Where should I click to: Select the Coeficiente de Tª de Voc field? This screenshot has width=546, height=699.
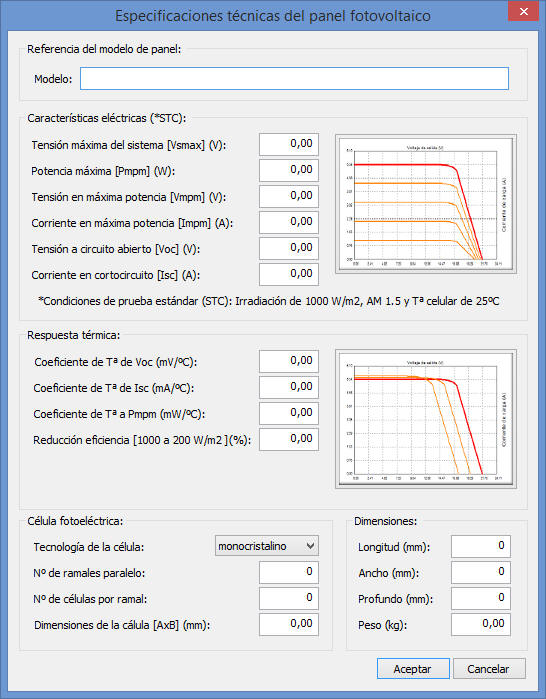pyautogui.click(x=289, y=361)
